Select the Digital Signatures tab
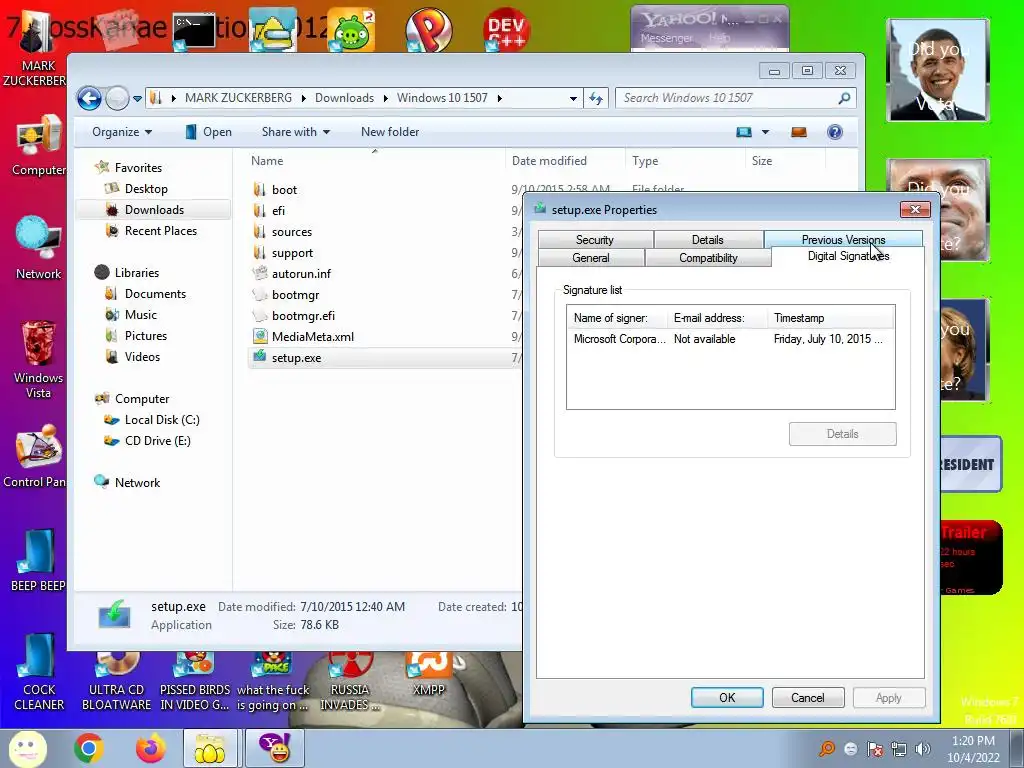 coord(848,257)
